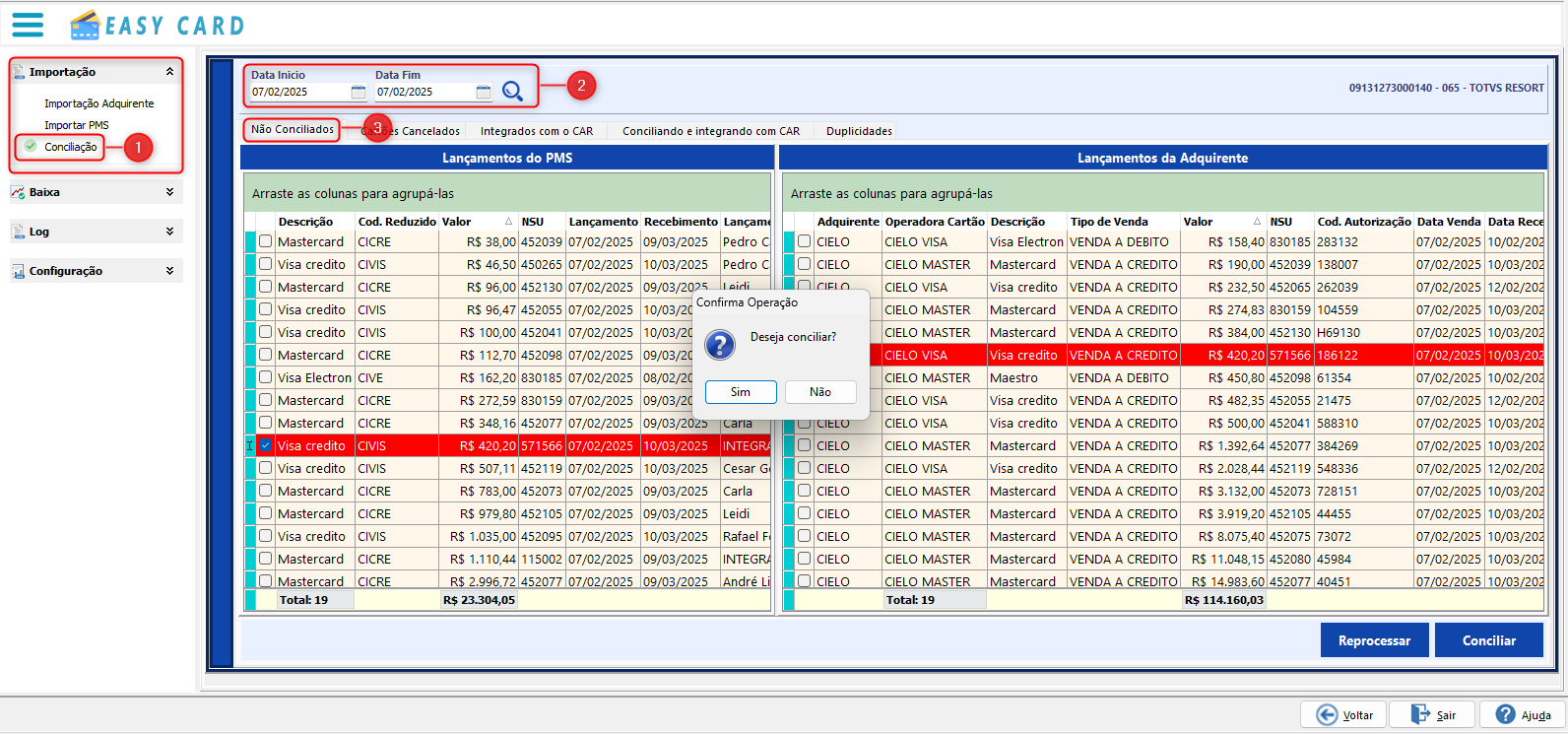
Task: Click the green check icon beside Conciliação
Action: [x=31, y=147]
